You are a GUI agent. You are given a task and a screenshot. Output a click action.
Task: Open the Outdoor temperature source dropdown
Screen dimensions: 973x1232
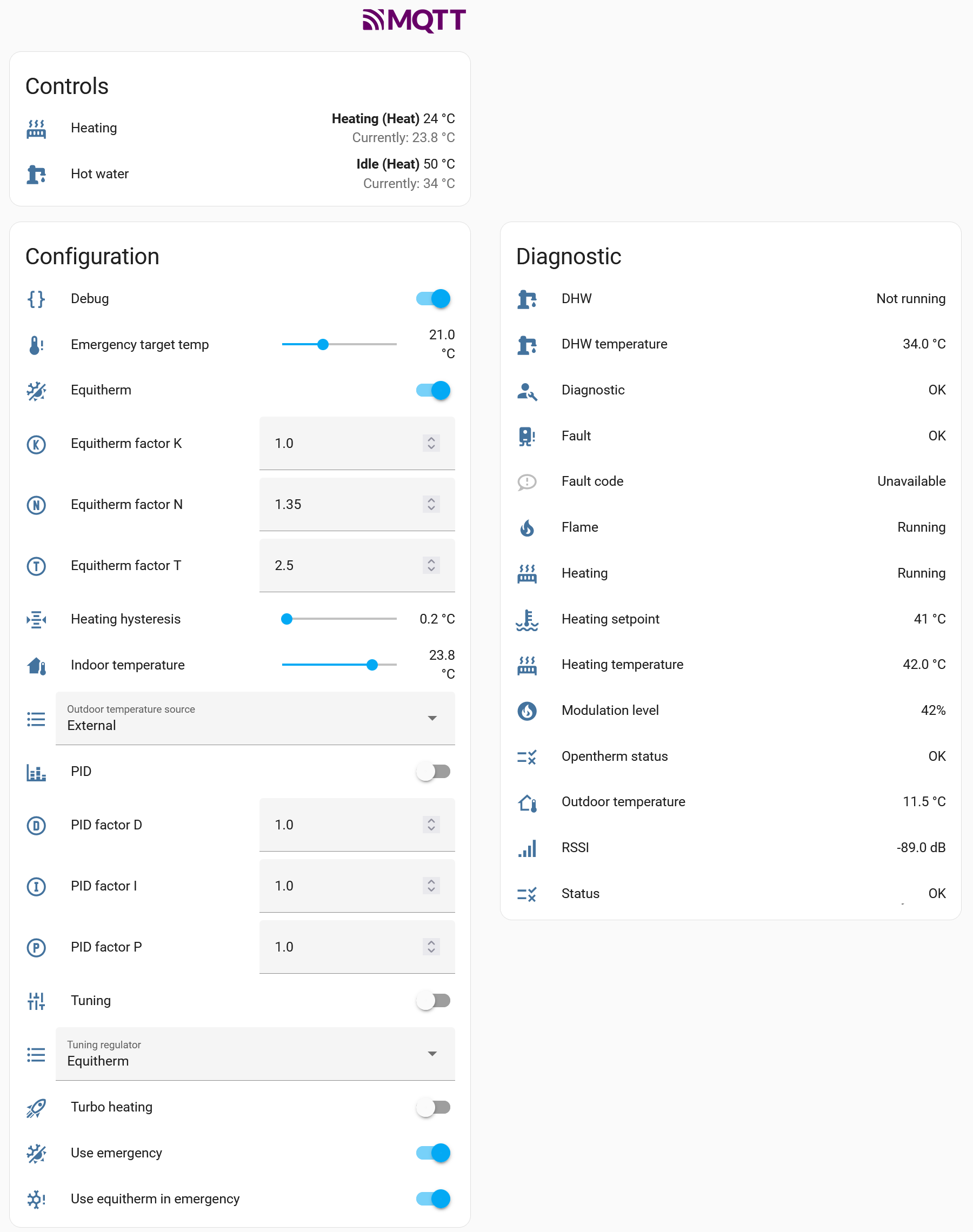coord(255,719)
